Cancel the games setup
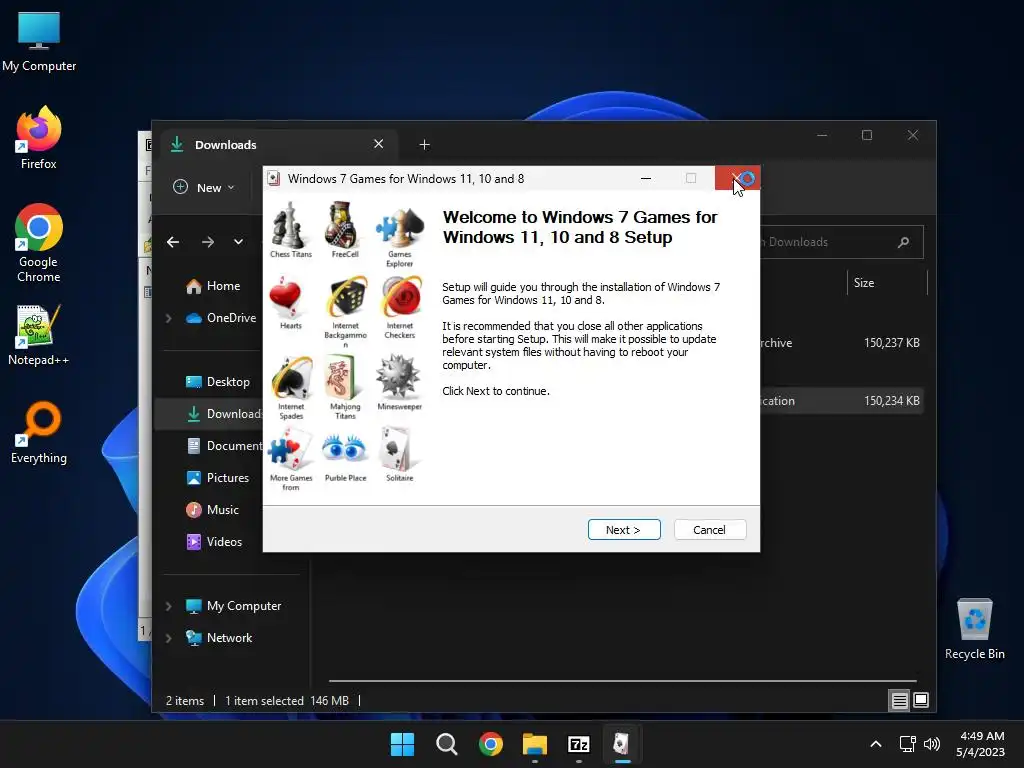1024x768 pixels. pos(710,530)
